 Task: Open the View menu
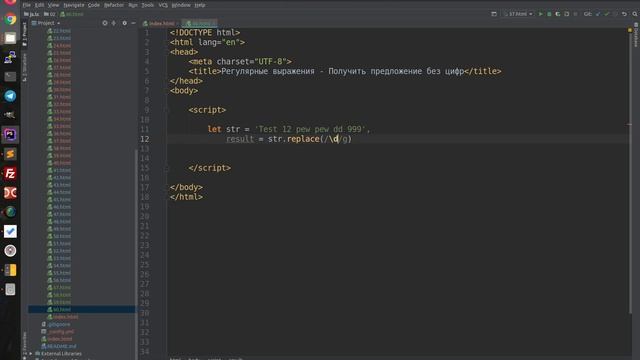(x=53, y=5)
